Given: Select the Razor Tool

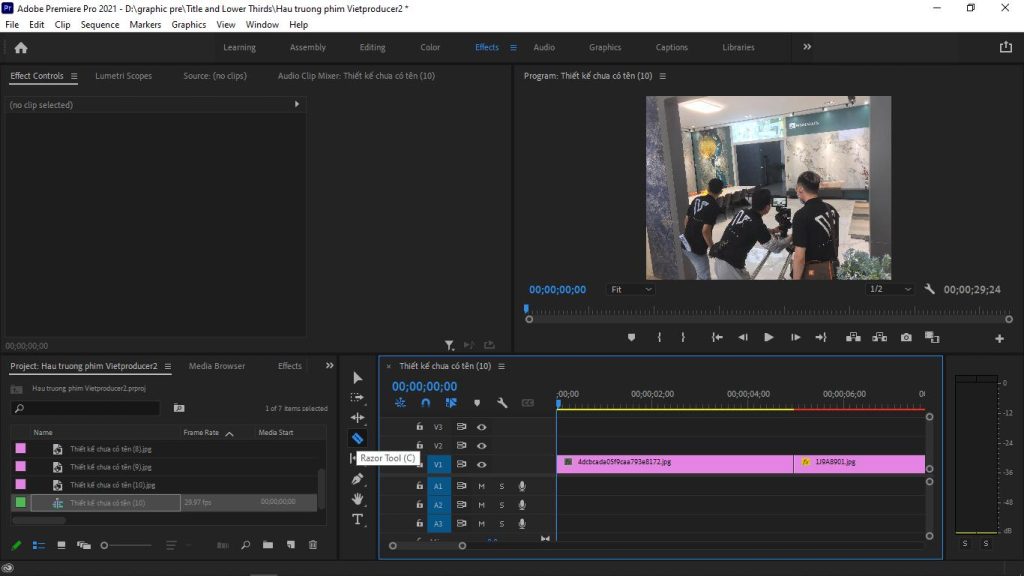Looking at the screenshot, I should point(357,437).
